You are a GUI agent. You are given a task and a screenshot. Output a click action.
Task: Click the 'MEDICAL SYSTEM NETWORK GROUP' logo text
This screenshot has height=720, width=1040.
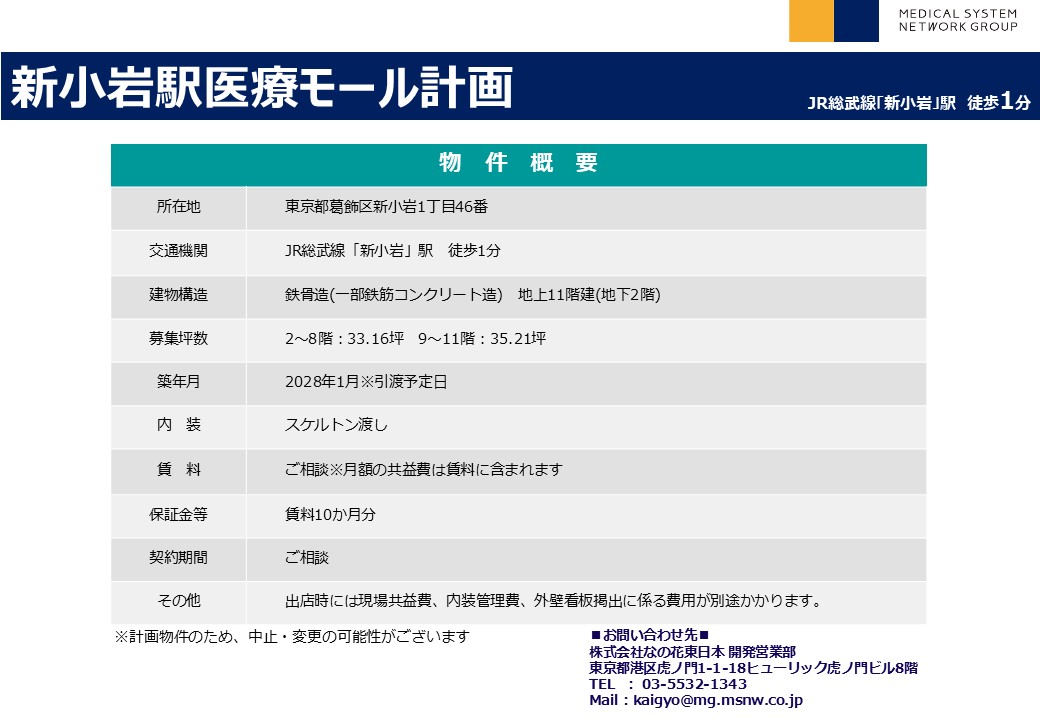coord(958,20)
